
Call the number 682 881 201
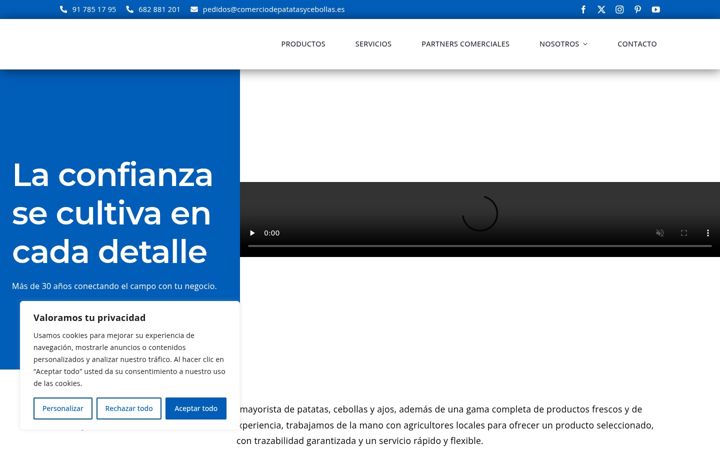[x=159, y=9]
